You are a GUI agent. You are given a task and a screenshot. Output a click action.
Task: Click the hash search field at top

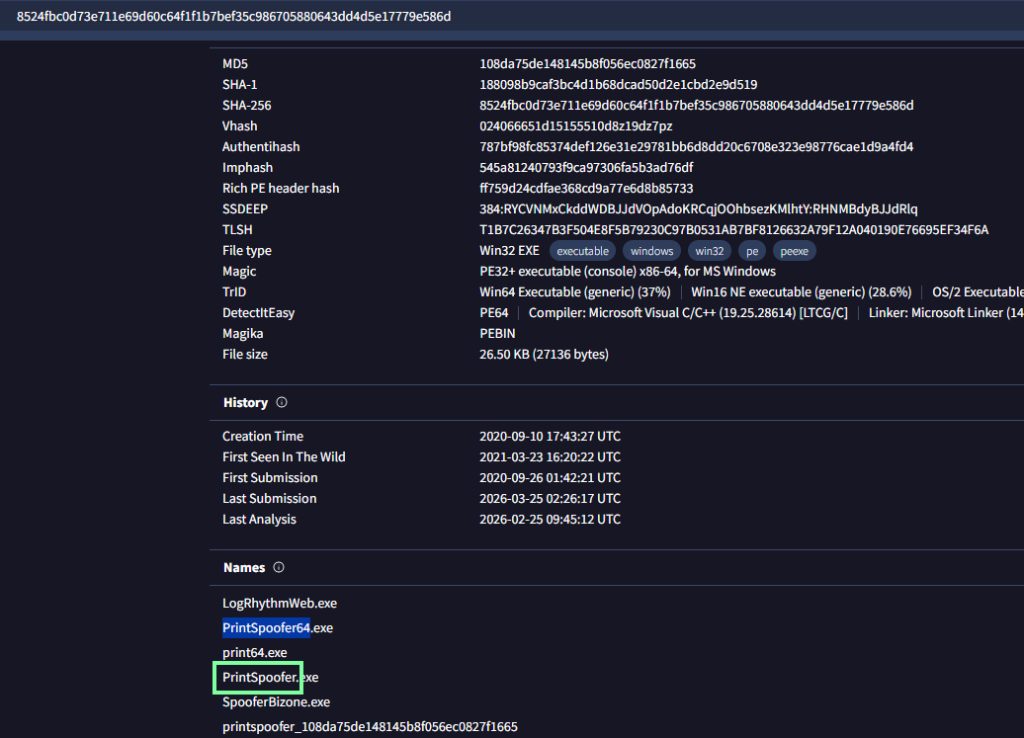coord(400,17)
